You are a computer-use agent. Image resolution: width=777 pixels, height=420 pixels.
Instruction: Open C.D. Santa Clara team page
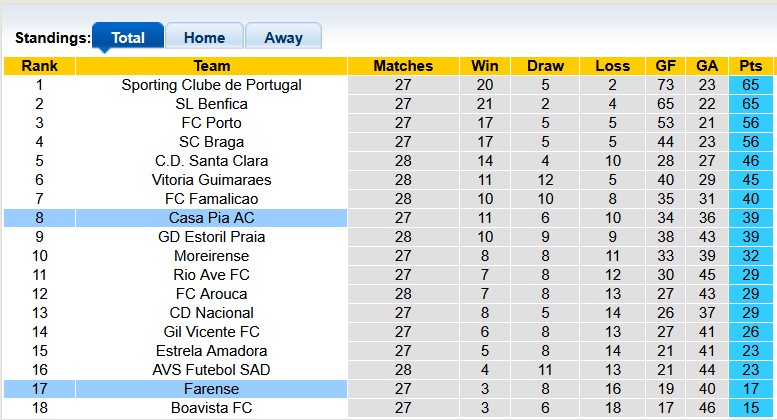[212, 161]
